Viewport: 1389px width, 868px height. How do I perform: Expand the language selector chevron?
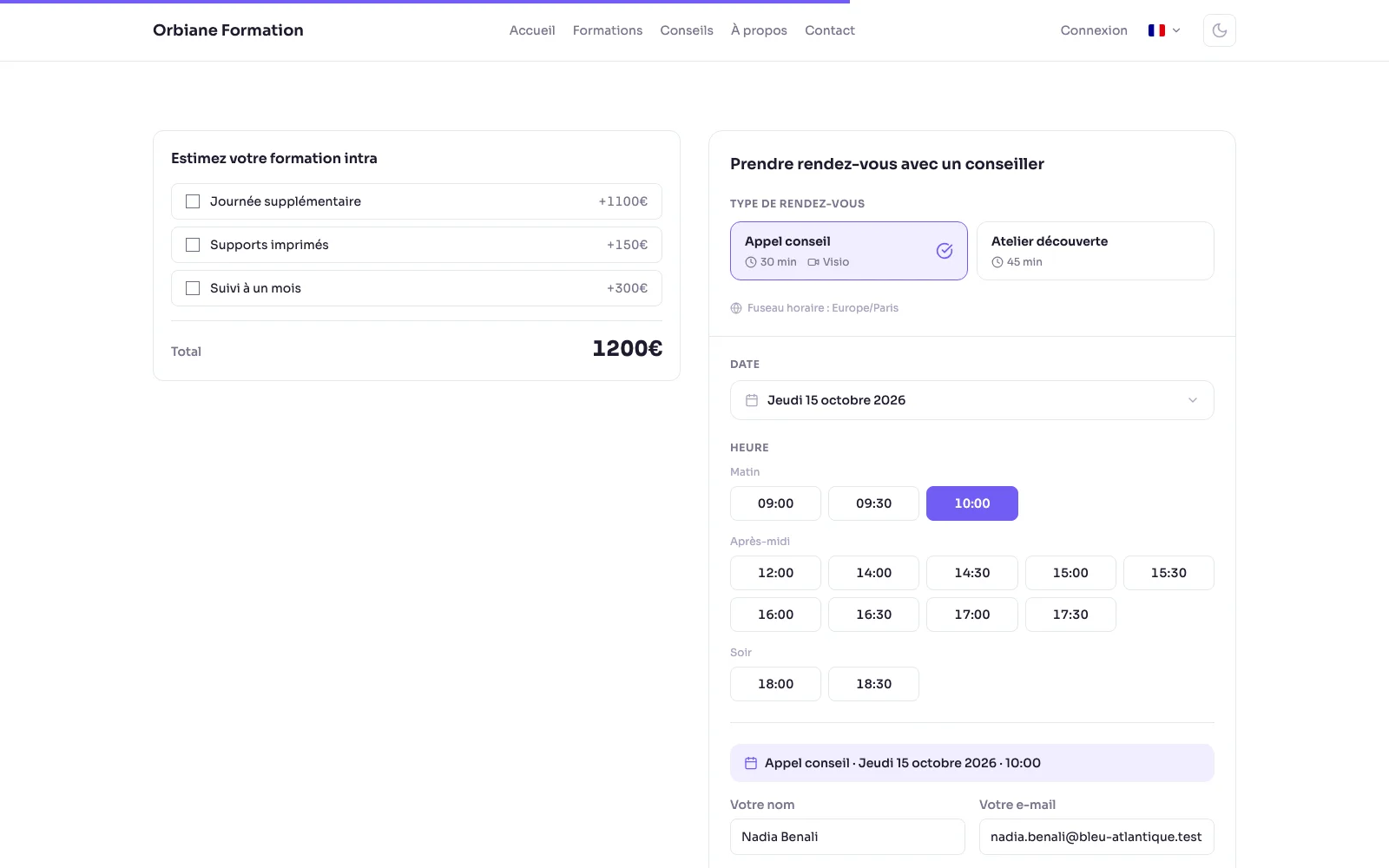click(1176, 30)
